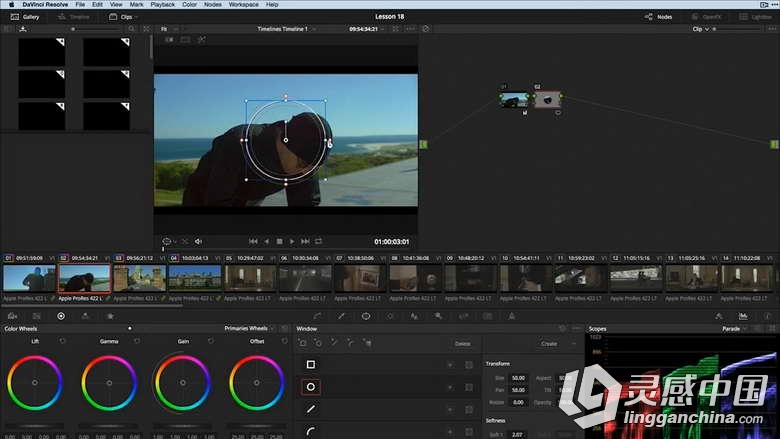
Task: Adjust the Lift master wheel slider
Action: (34, 426)
